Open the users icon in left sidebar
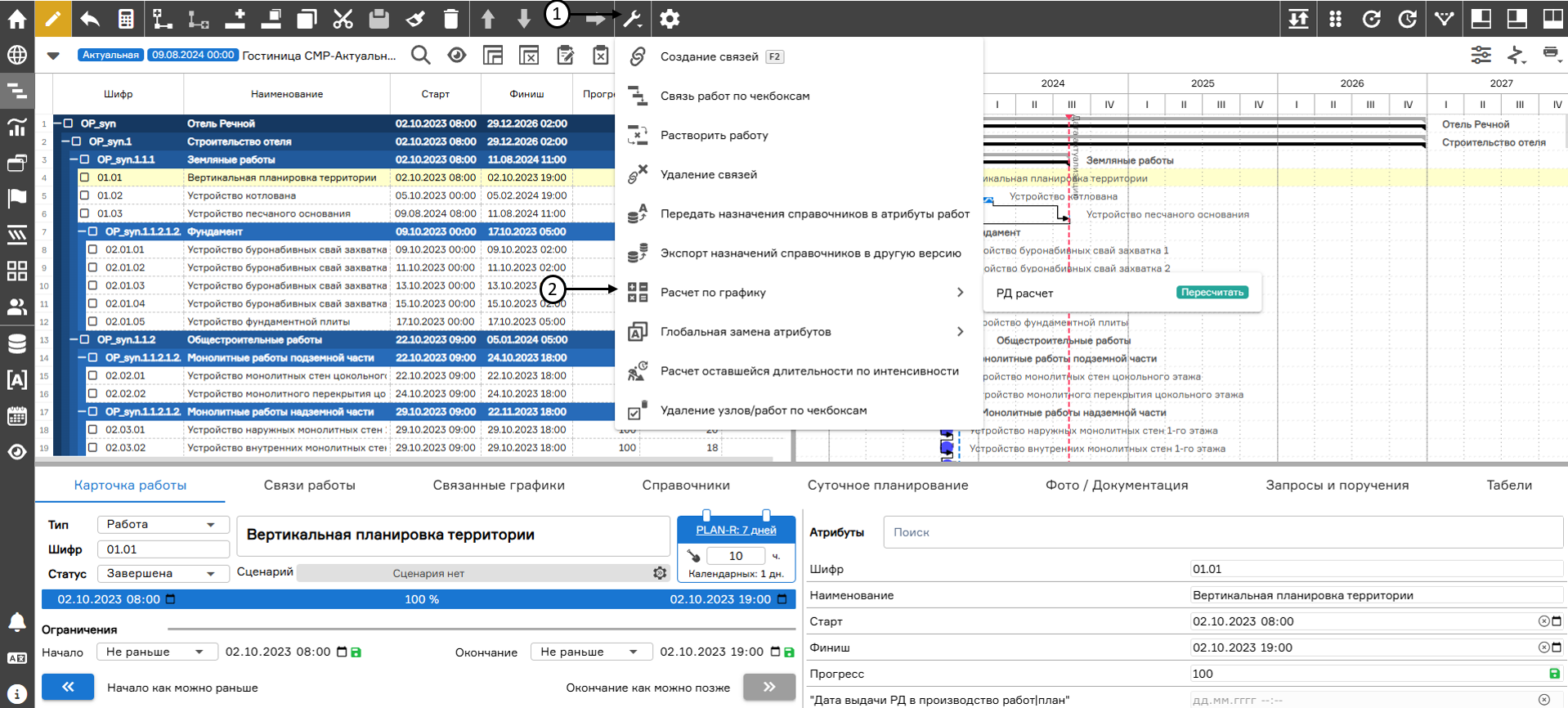 tap(16, 307)
